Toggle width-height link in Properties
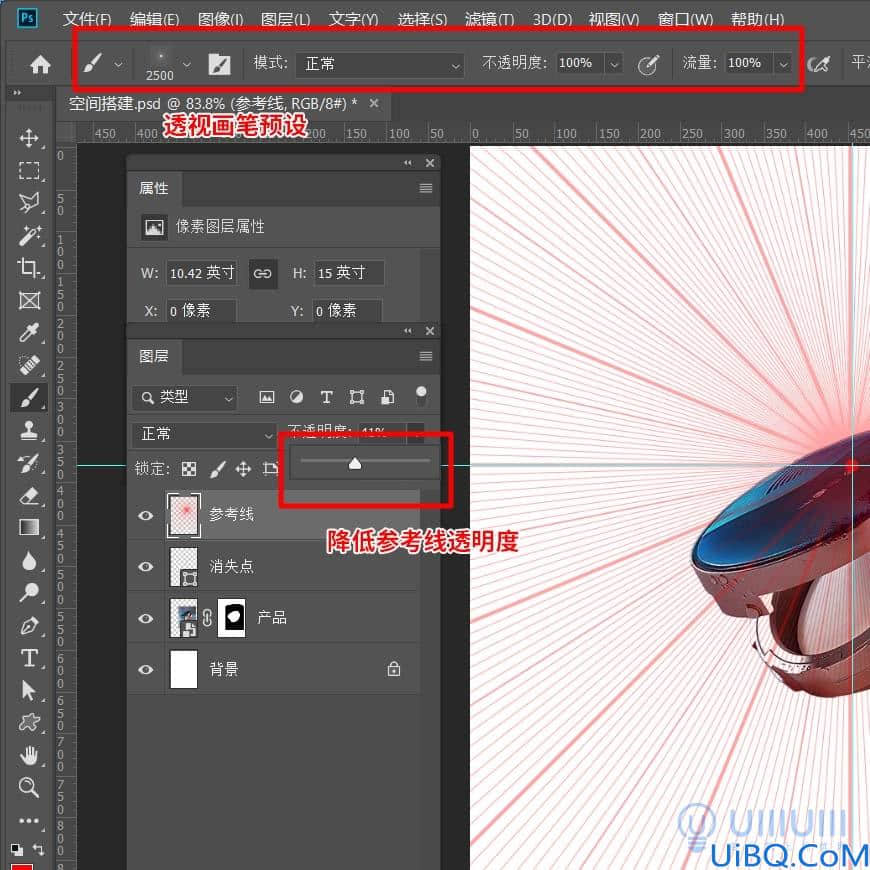The width and height of the screenshot is (870, 870). [262, 273]
